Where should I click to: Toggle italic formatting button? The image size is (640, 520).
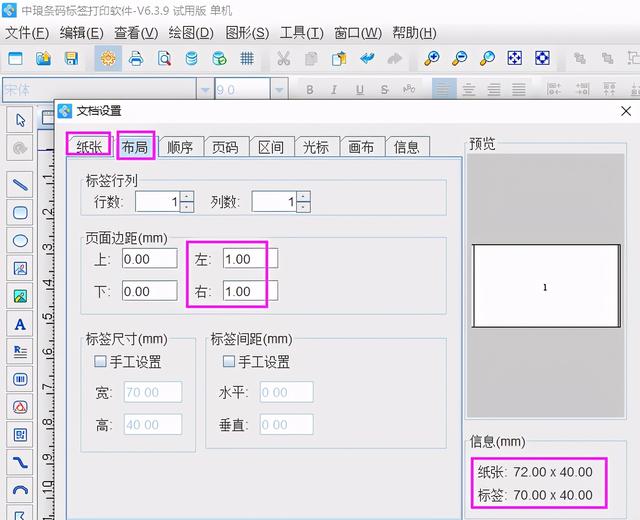[334, 89]
